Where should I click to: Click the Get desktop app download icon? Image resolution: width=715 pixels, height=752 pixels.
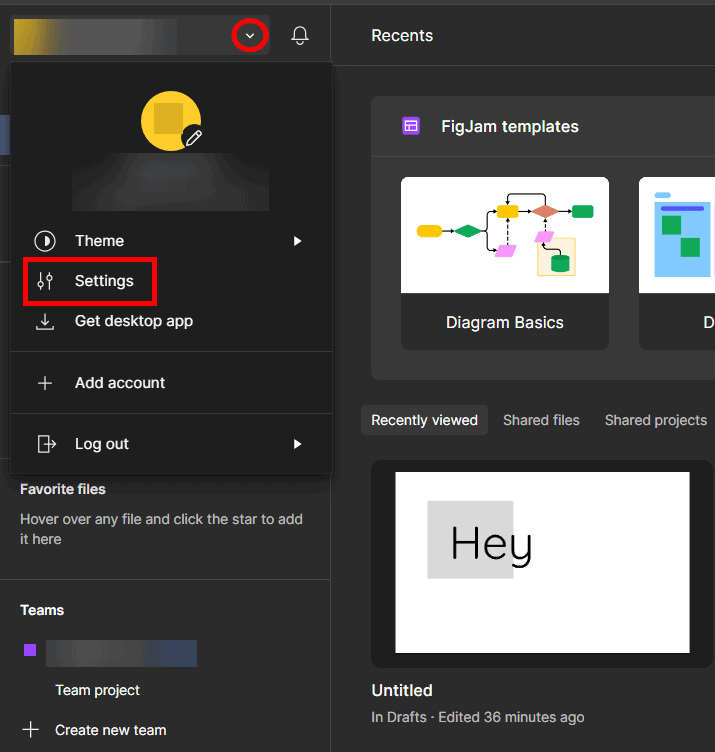click(45, 322)
